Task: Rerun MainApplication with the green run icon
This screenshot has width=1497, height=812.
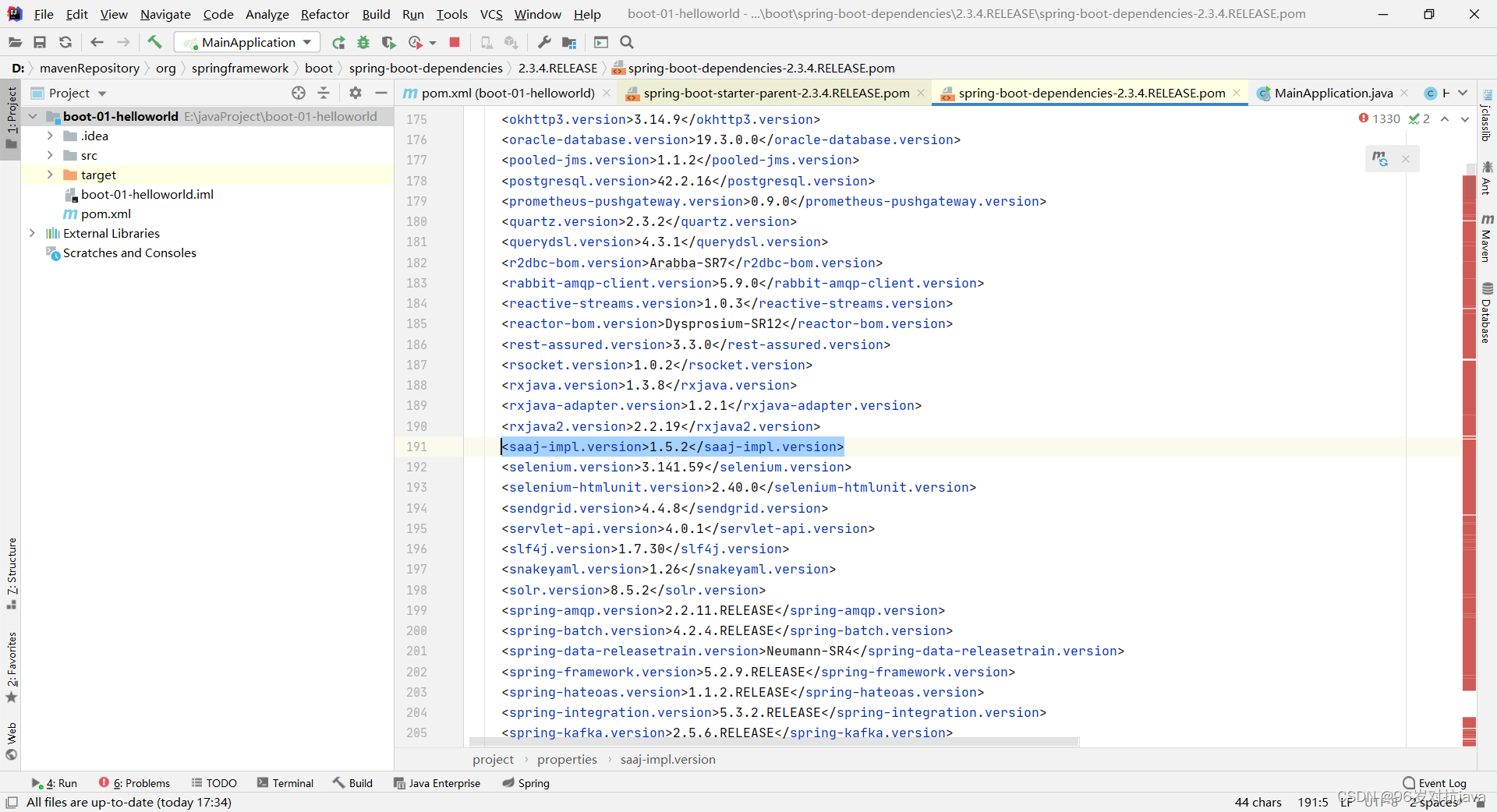Action: tap(338, 42)
